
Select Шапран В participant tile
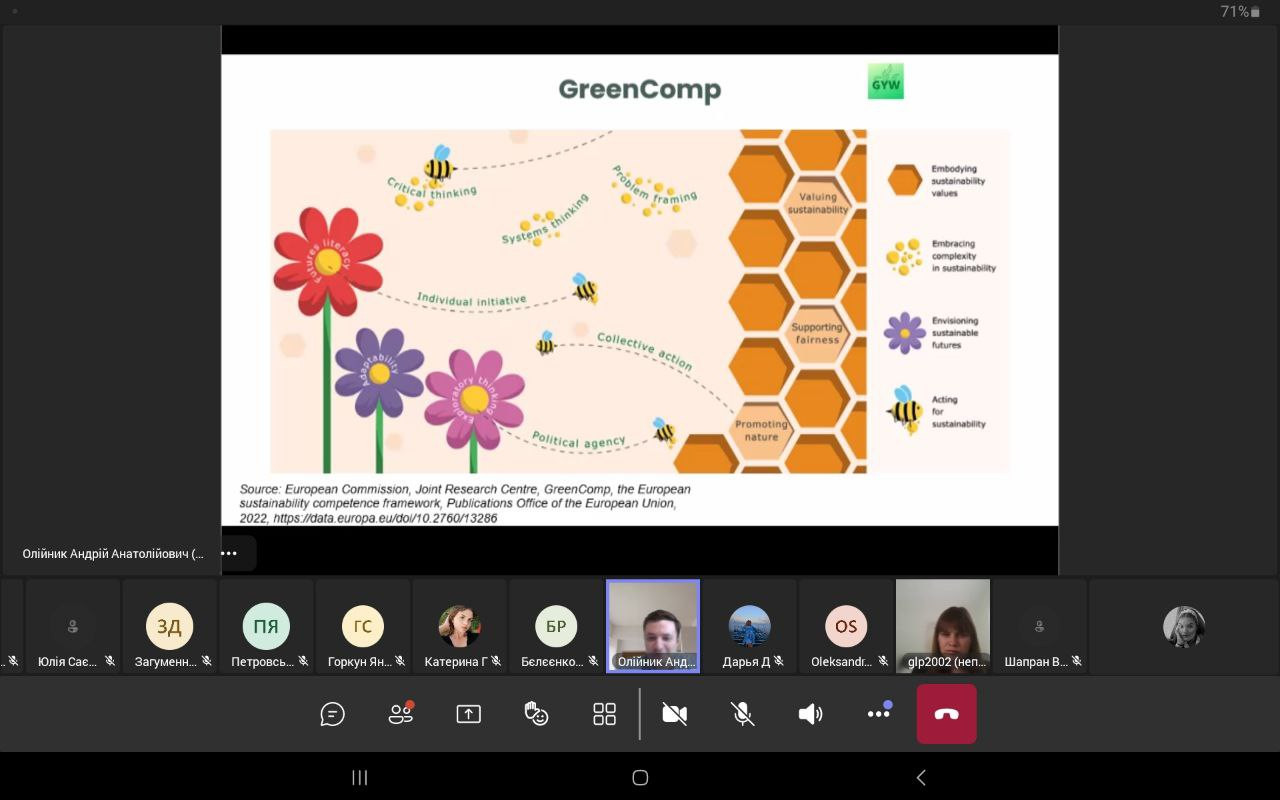(1040, 626)
